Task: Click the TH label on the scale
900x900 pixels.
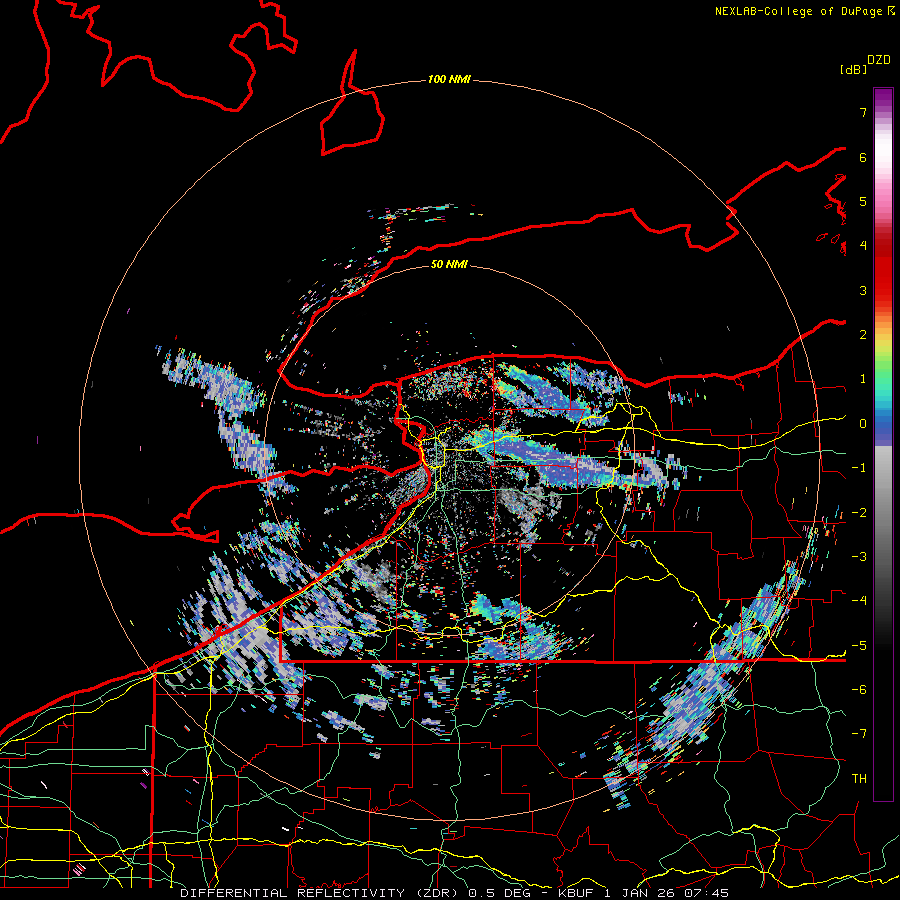Action: coord(859,778)
